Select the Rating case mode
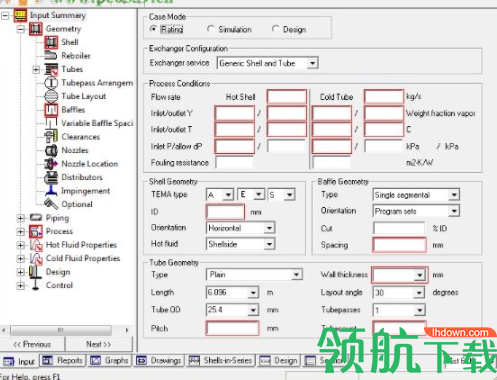Viewport: 497px width, 380px height. click(153, 29)
